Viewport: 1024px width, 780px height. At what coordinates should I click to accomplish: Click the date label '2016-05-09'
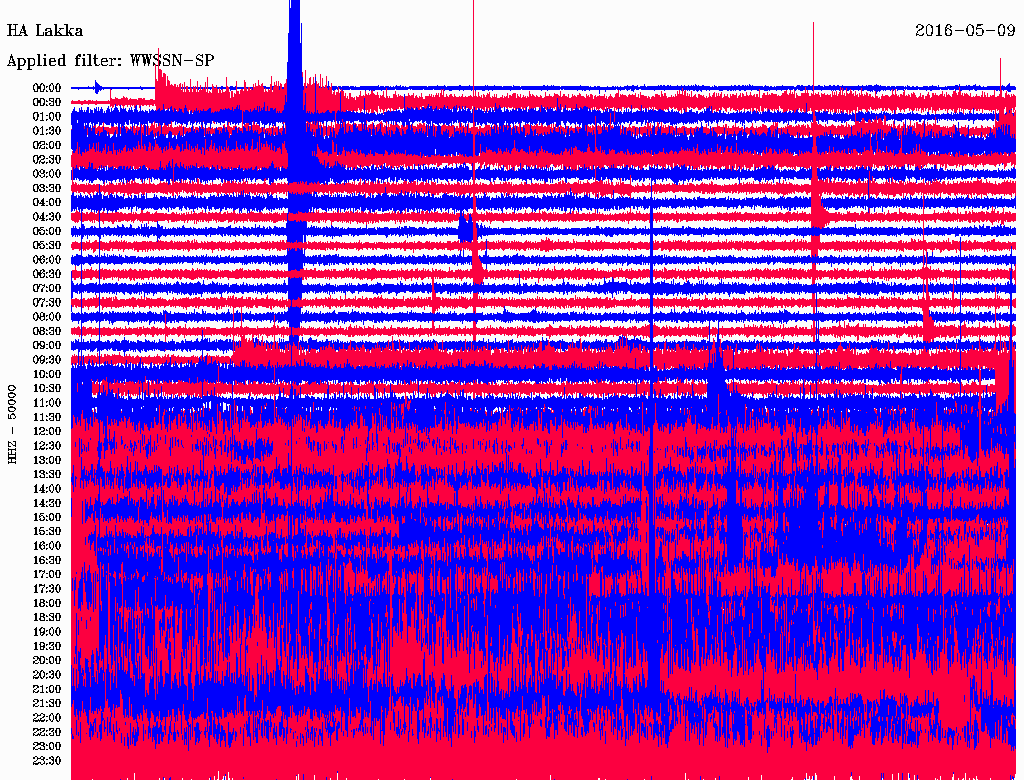(965, 31)
